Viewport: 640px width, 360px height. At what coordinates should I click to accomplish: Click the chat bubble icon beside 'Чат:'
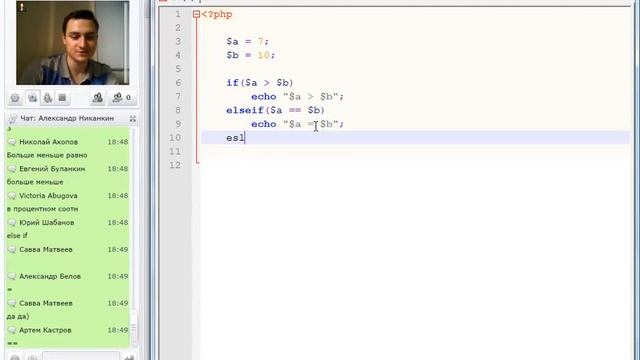coord(13,118)
